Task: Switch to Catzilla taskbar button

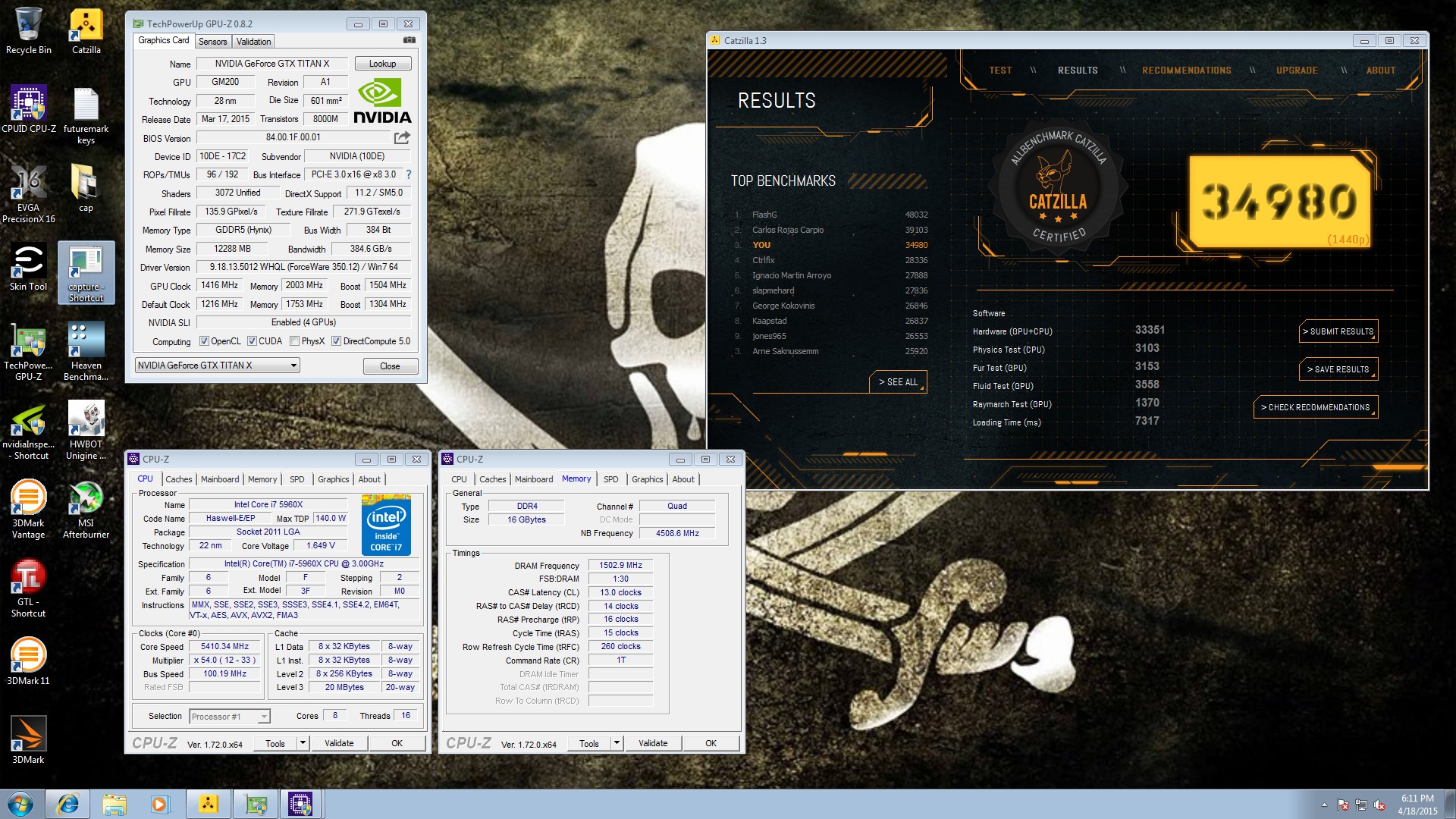Action: (209, 804)
